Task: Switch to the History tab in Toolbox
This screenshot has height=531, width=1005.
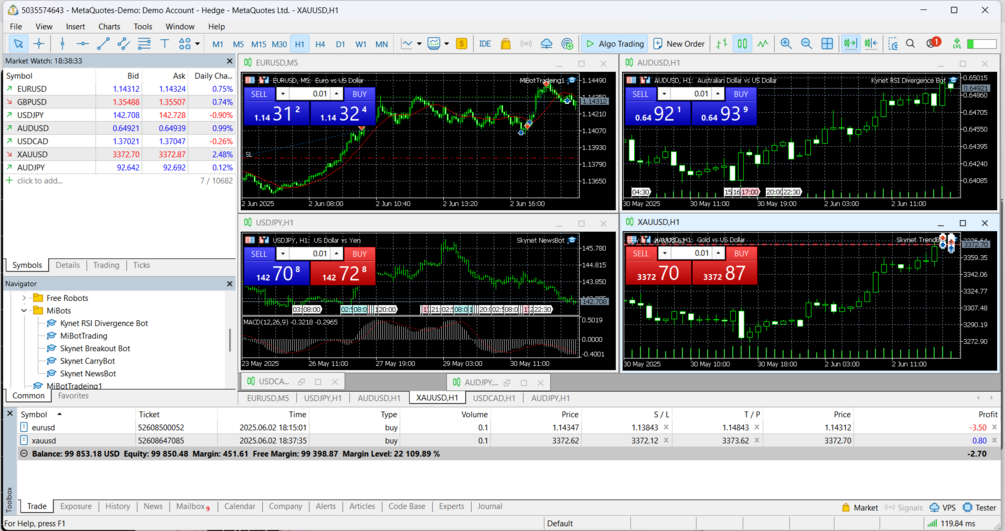Action: (x=117, y=506)
